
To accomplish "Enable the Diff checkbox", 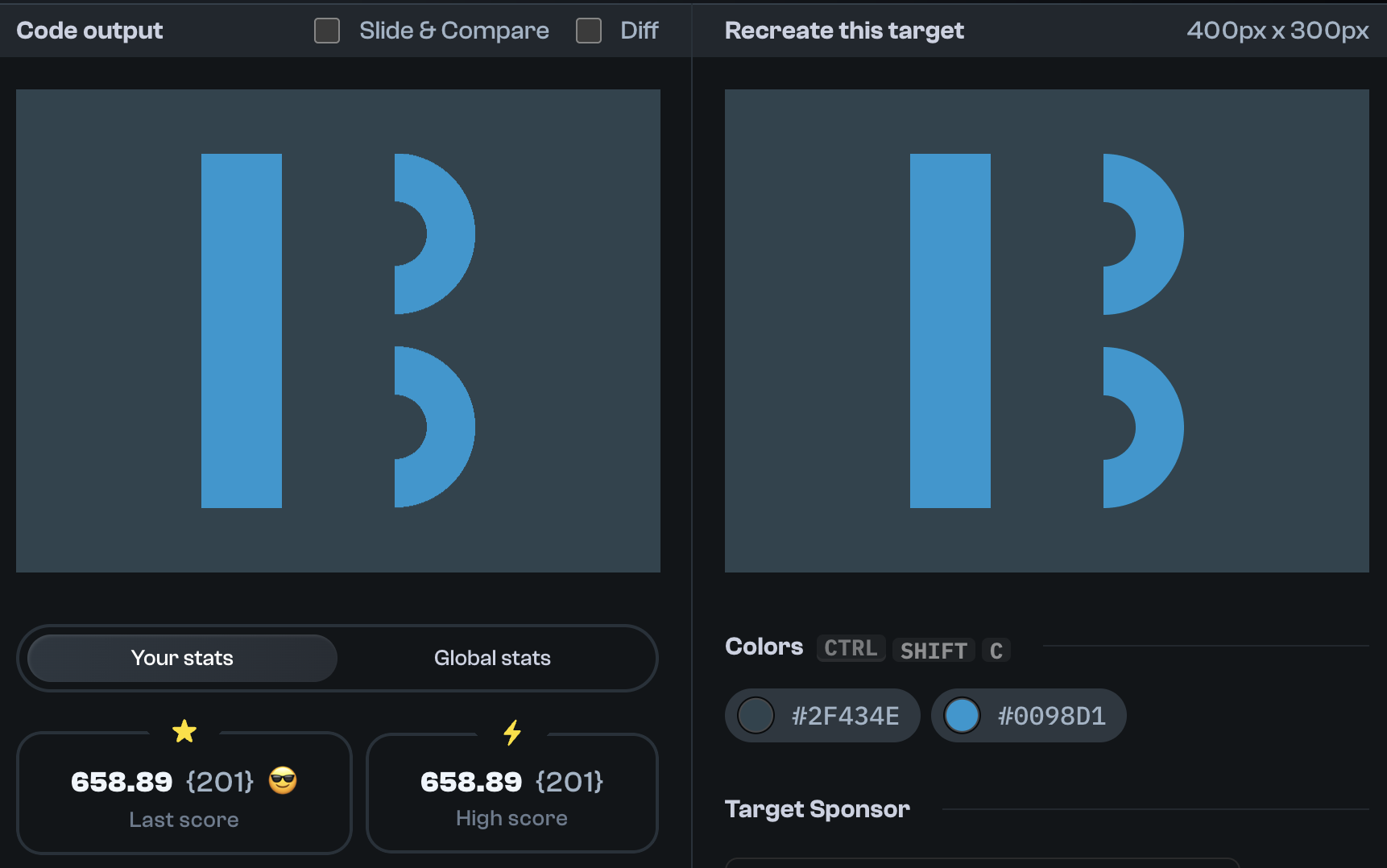I will click(x=589, y=30).
